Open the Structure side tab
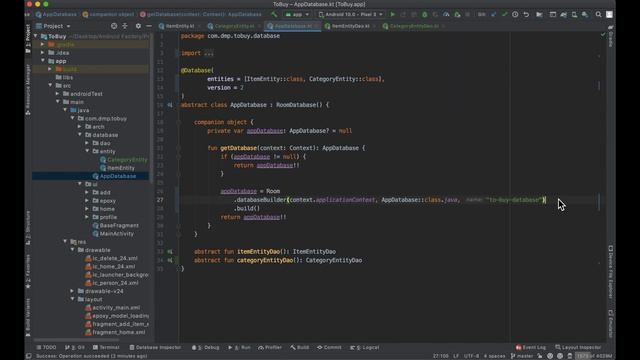Screen dimensions: 640x360 (28, 228)
